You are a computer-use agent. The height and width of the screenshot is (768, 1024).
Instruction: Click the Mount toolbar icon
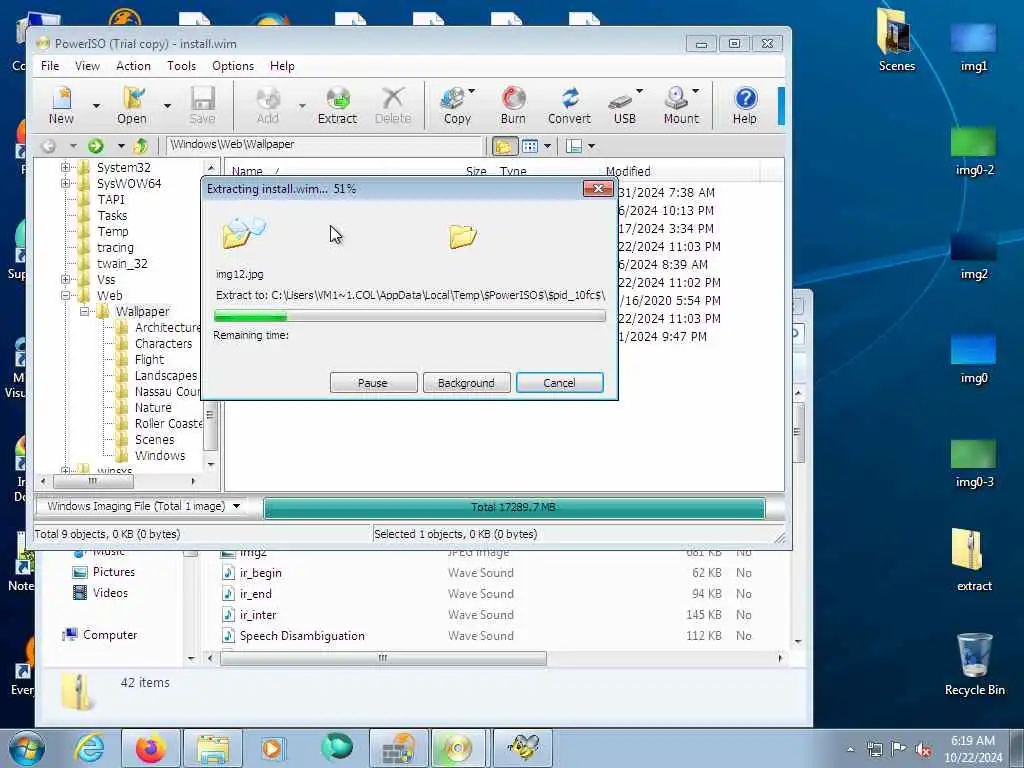680,105
